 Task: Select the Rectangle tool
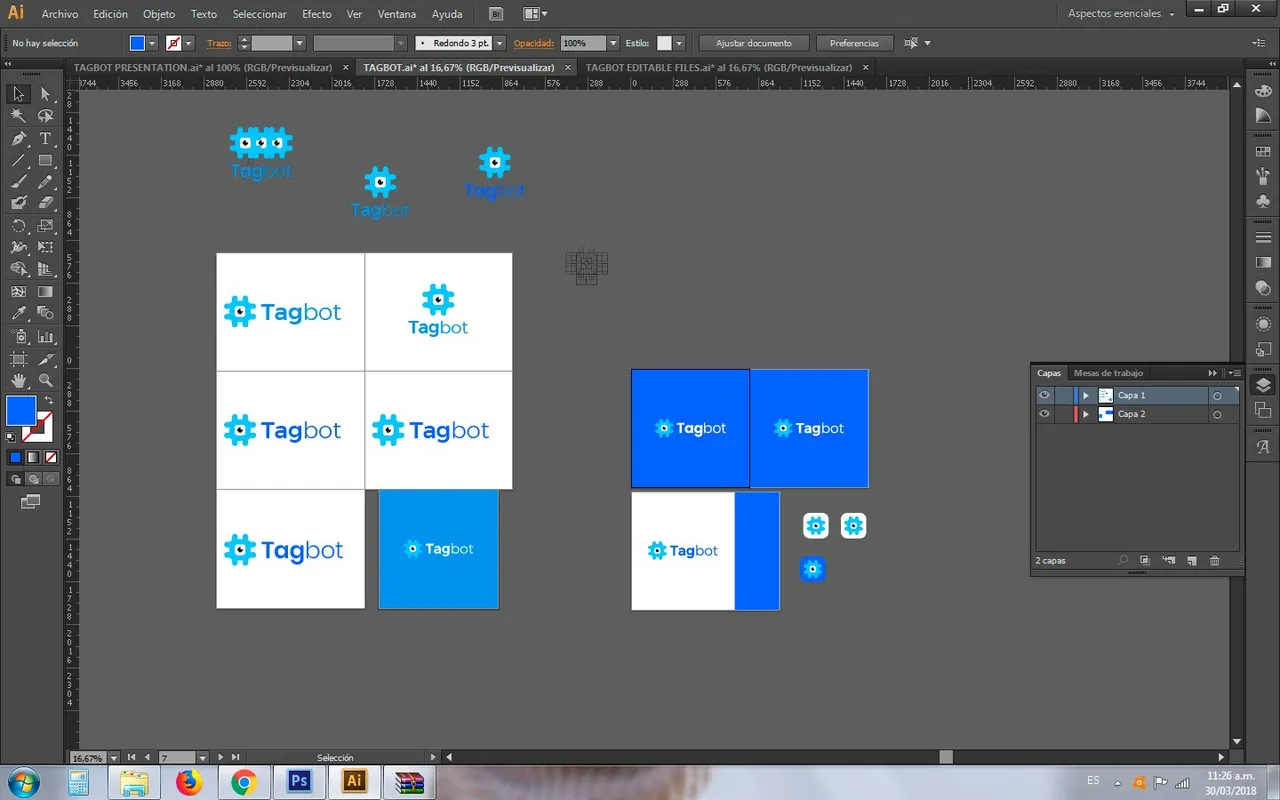point(45,160)
